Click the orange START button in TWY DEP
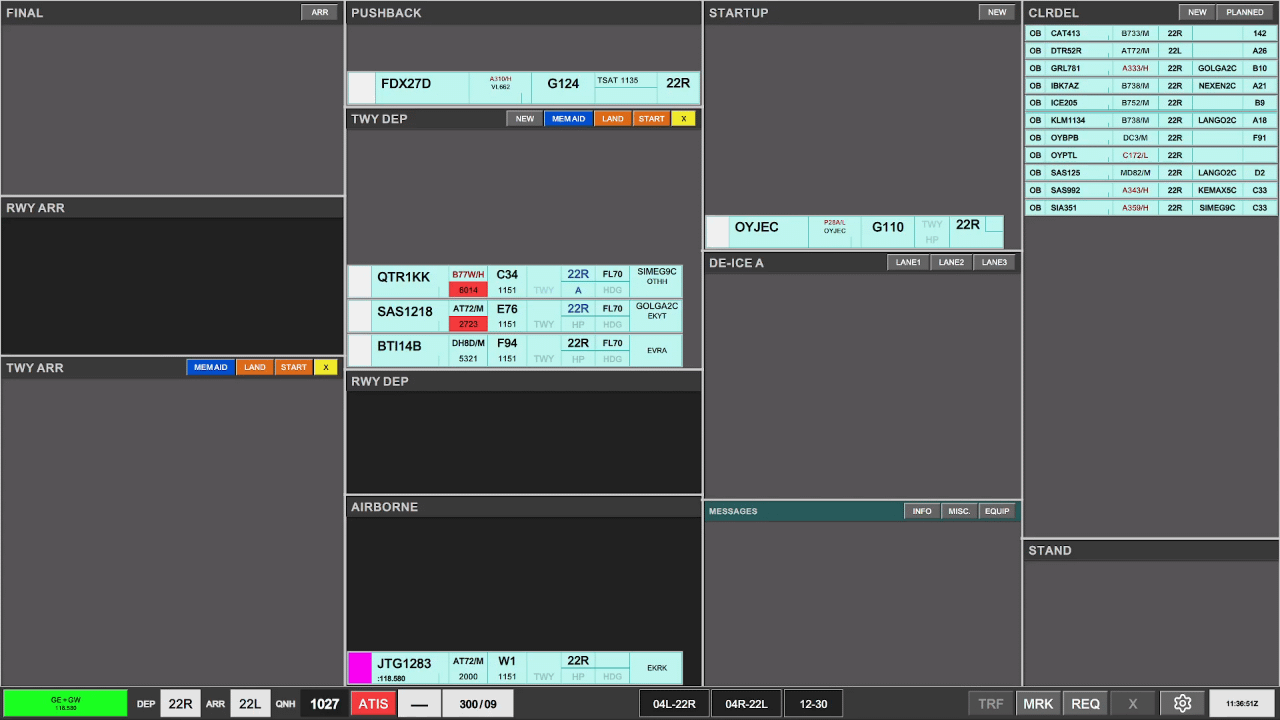The height and width of the screenshot is (720, 1280). click(652, 119)
